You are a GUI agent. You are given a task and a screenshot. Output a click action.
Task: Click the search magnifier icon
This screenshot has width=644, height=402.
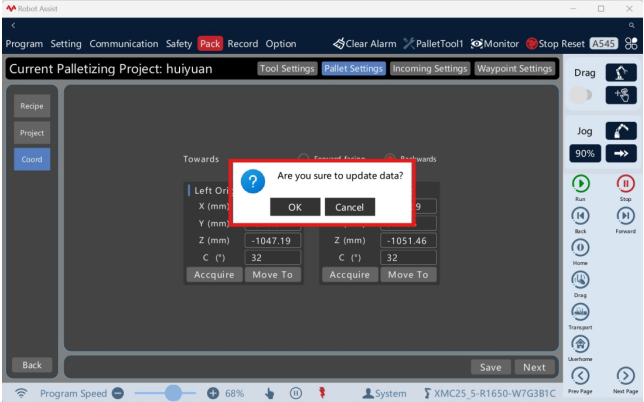coord(631,25)
